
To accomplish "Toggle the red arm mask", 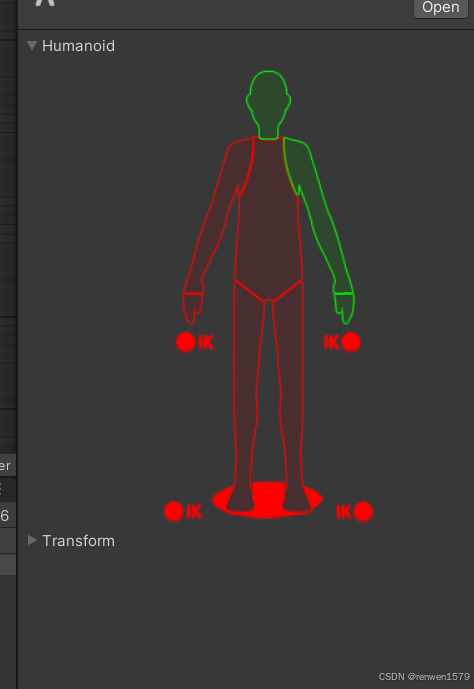I will point(220,215).
